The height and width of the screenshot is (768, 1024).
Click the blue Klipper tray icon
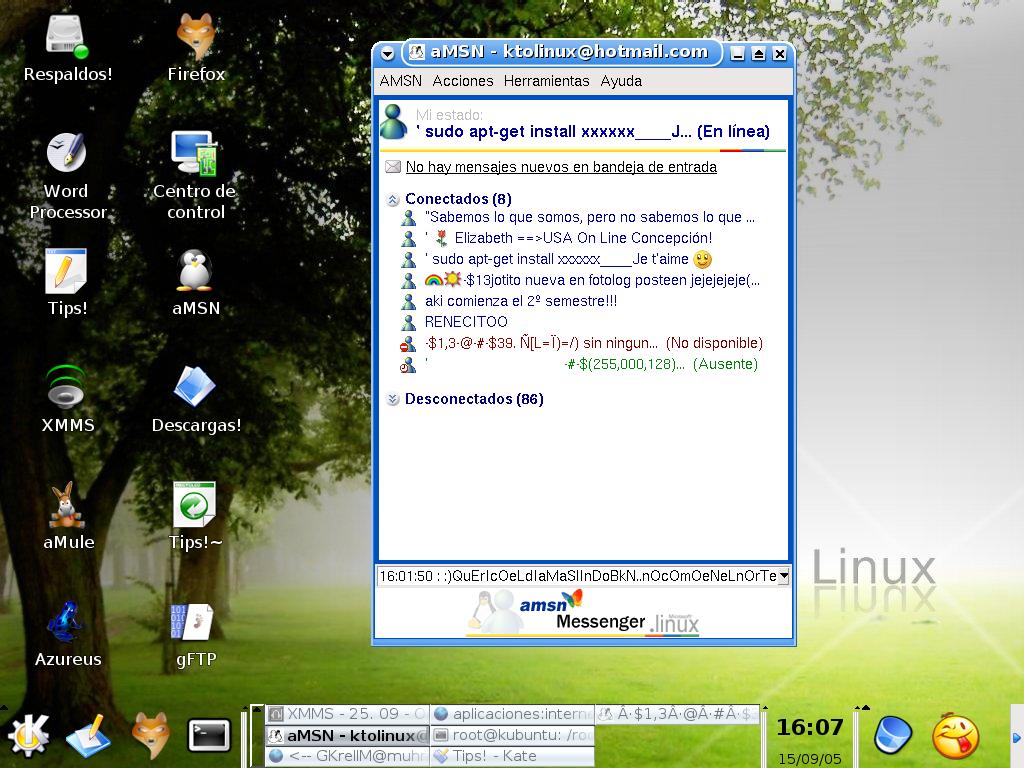click(x=893, y=735)
